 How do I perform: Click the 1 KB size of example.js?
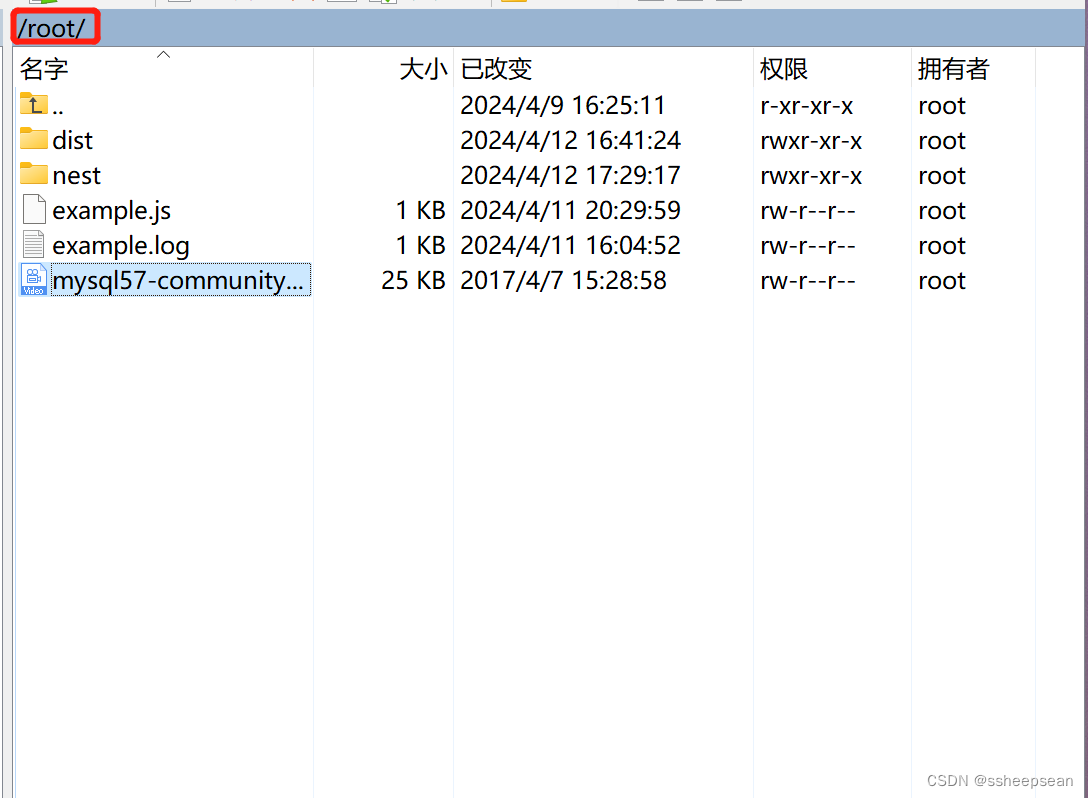[x=420, y=210]
